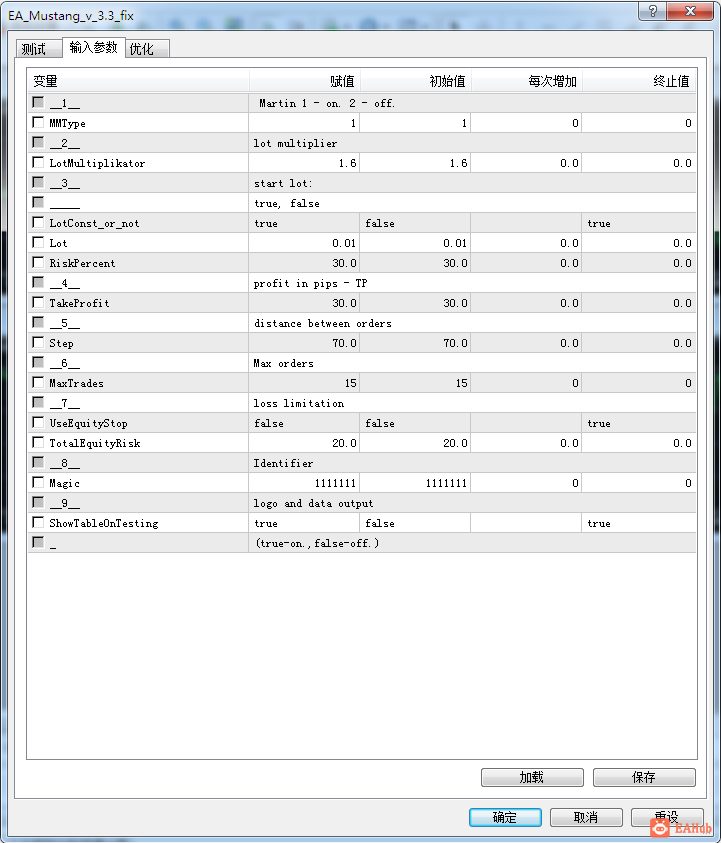This screenshot has width=721, height=843.
Task: Check the RiskPercent checkbox
Action: (x=38, y=262)
